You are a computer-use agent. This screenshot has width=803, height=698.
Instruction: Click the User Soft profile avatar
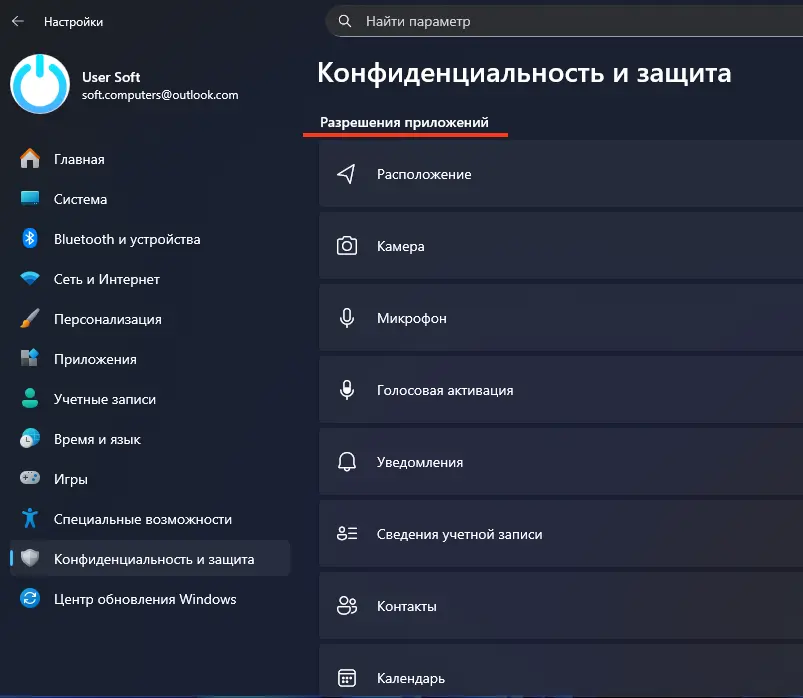(x=40, y=84)
